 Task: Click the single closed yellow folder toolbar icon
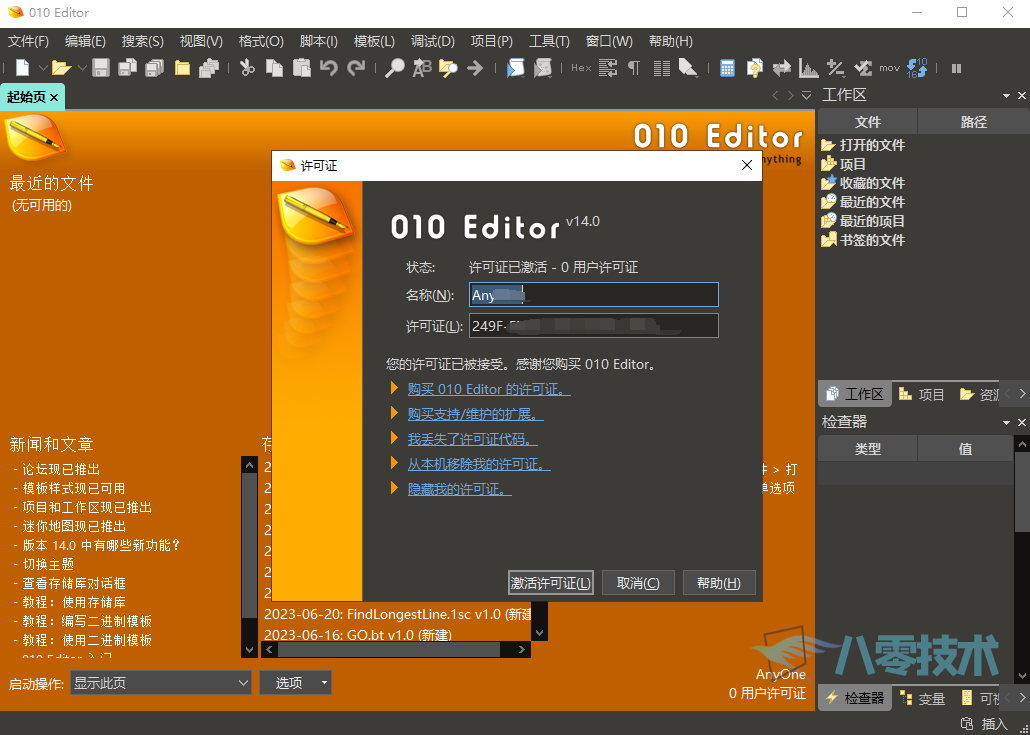[x=182, y=68]
